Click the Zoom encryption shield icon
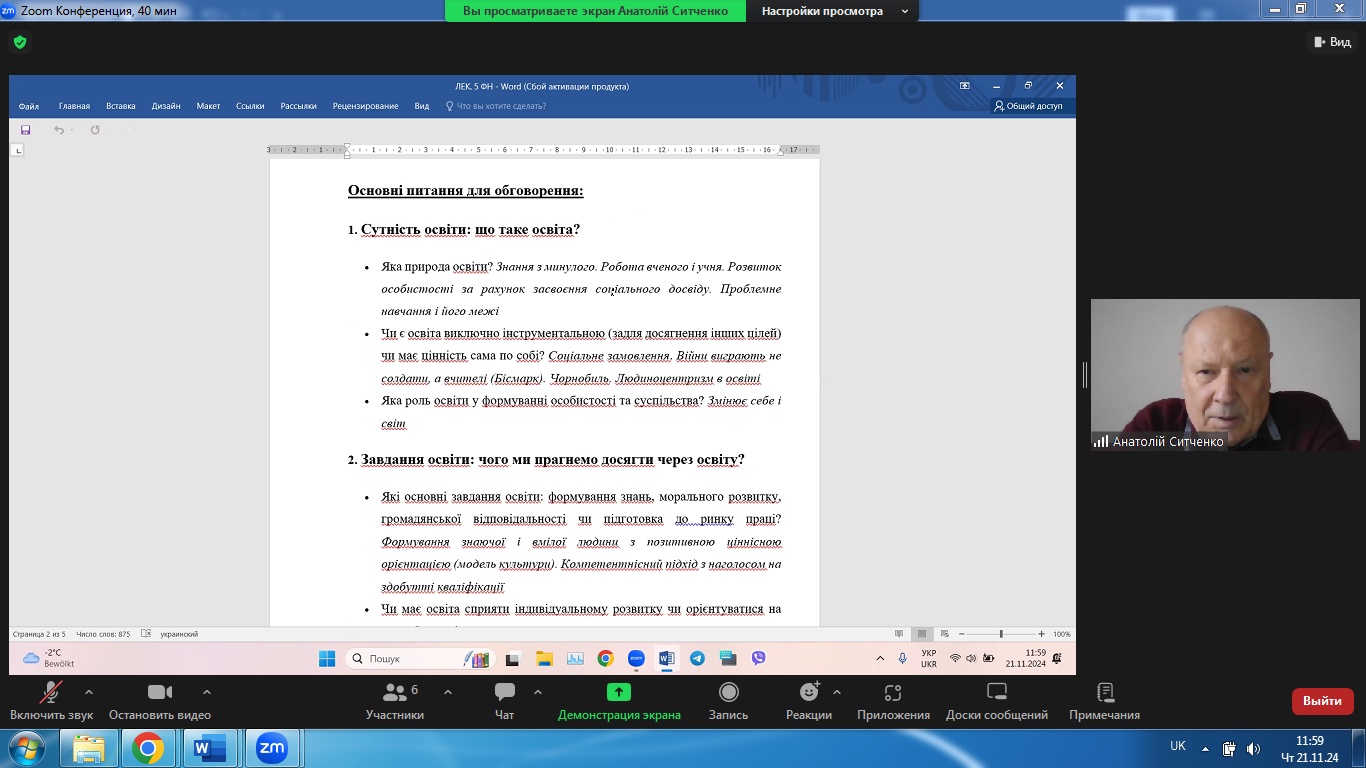Viewport: 1366px width, 768px height. pyautogui.click(x=19, y=42)
